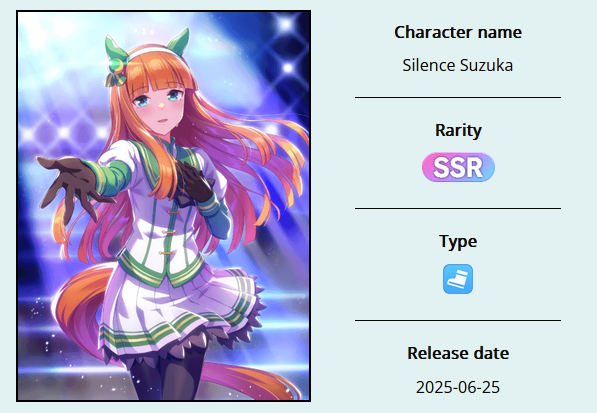Select the Silence Suzuka name text
This screenshot has height=413, width=597.
pyautogui.click(x=458, y=65)
